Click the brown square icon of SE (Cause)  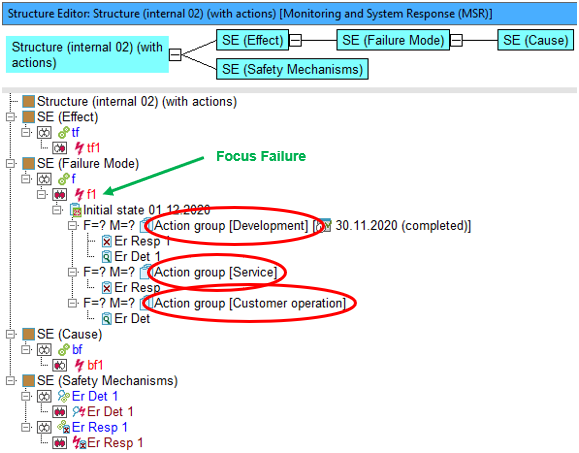tap(28, 334)
